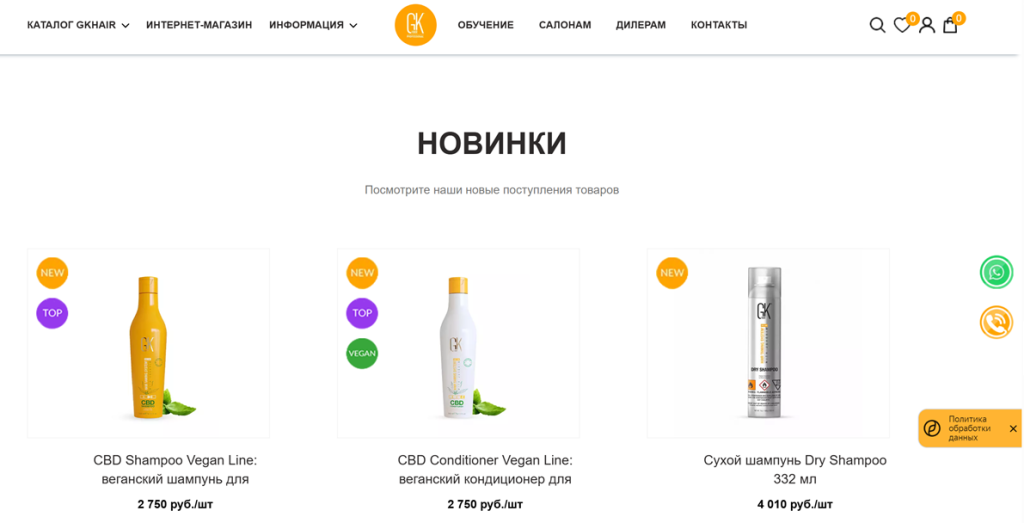Viewport: 1024px width, 523px height.
Task: Open the CBD Shampoo Vegan Line product link
Action: [175, 469]
